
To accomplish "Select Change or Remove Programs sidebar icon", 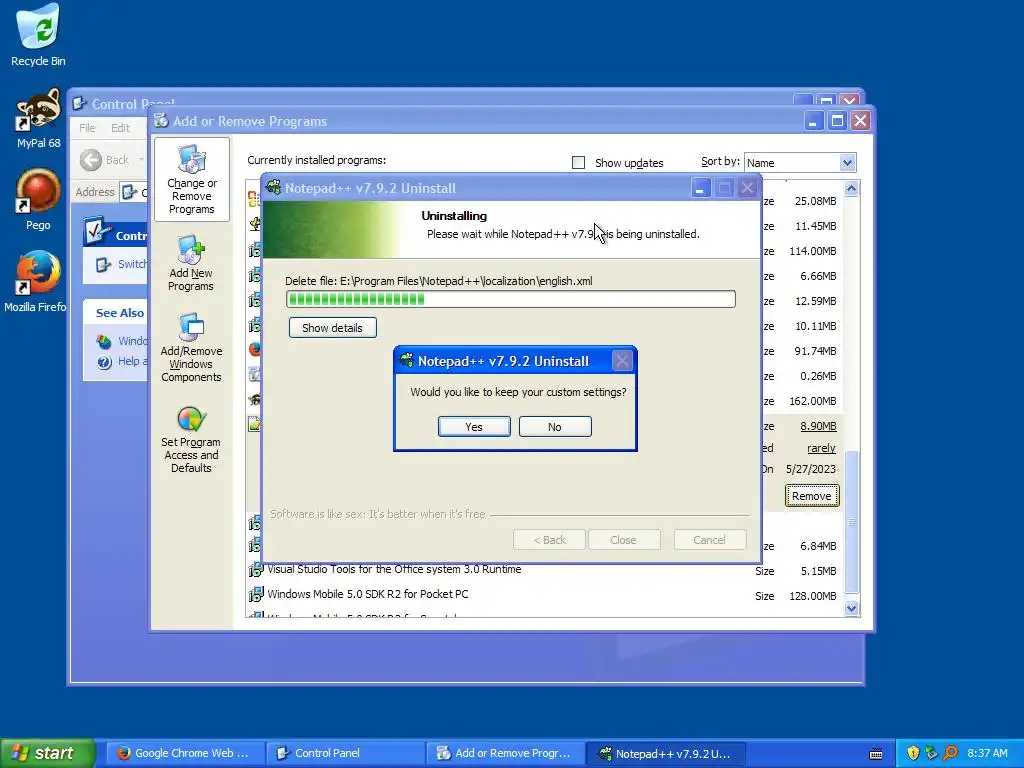I will (x=191, y=179).
